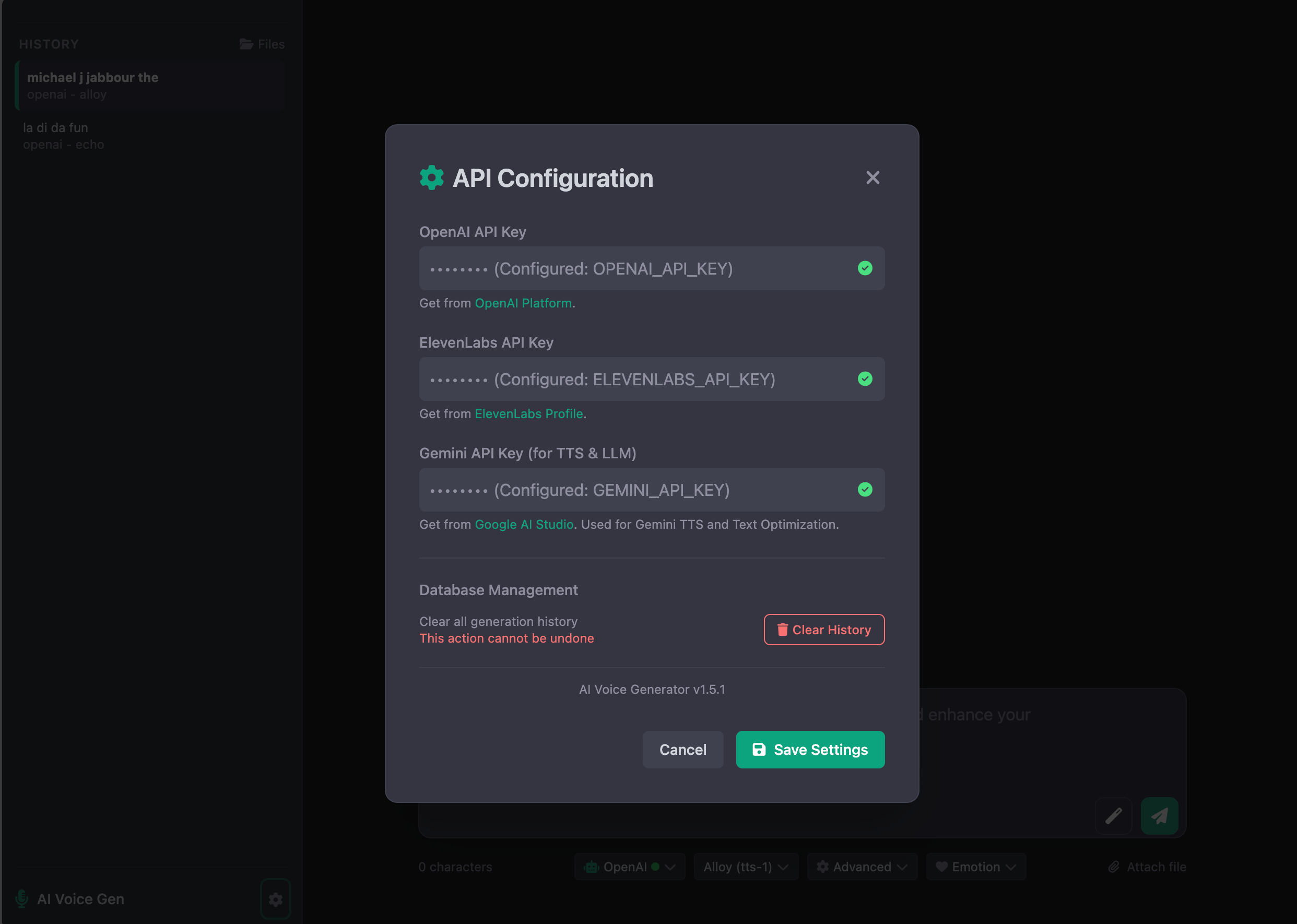Expand the Alloy (tts-1) voice dropdown
Viewport: 1297px width, 924px height.
point(746,867)
